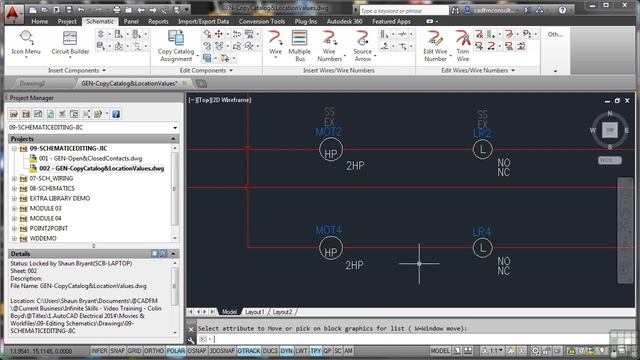Toggle ORTHO mode in status bar

154,351
